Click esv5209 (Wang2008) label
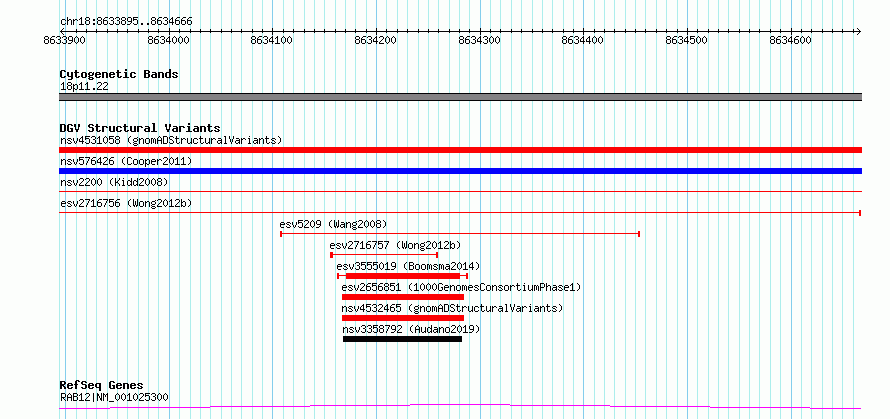The image size is (890, 419). [x=334, y=224]
